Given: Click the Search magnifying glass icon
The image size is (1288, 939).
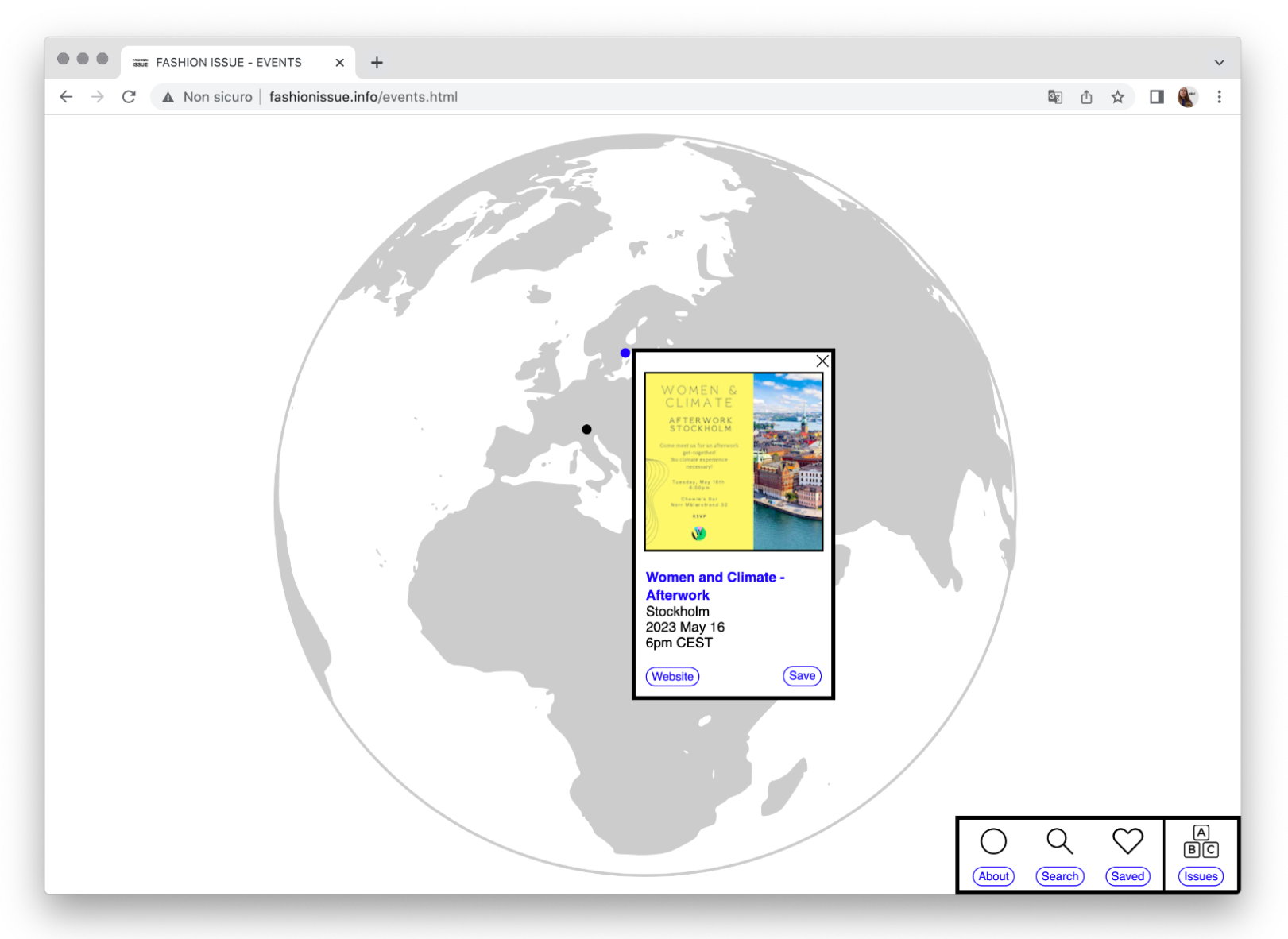Looking at the screenshot, I should [1059, 841].
